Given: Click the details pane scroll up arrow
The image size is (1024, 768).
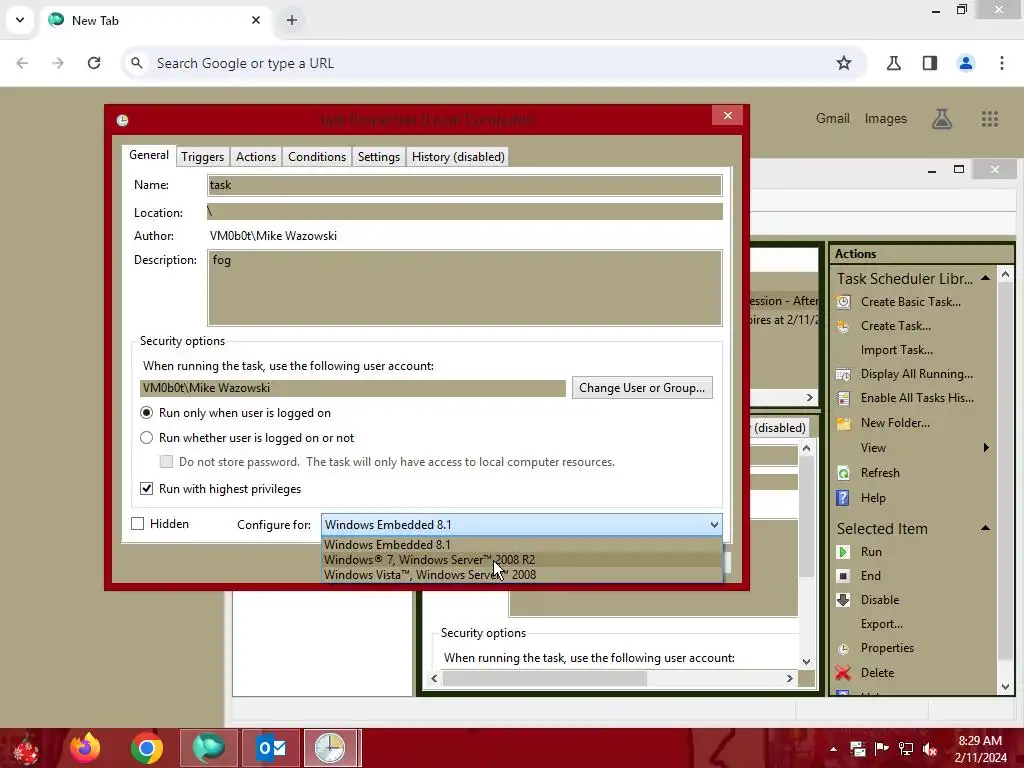Looking at the screenshot, I should (x=807, y=448).
